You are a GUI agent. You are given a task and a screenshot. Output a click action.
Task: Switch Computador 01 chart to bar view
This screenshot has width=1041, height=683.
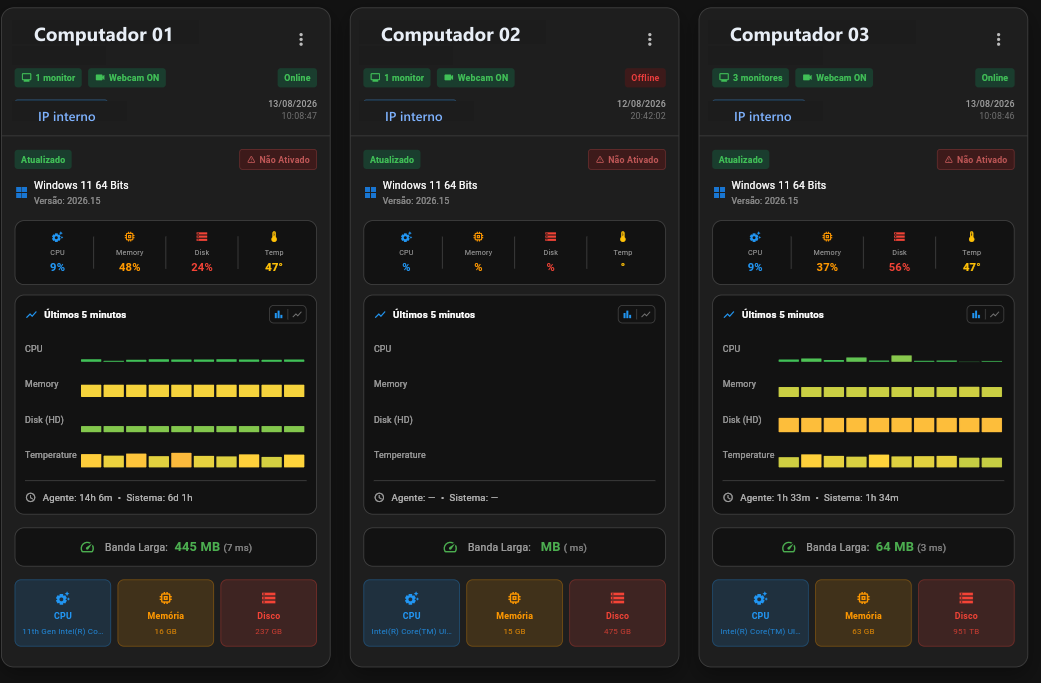279,315
